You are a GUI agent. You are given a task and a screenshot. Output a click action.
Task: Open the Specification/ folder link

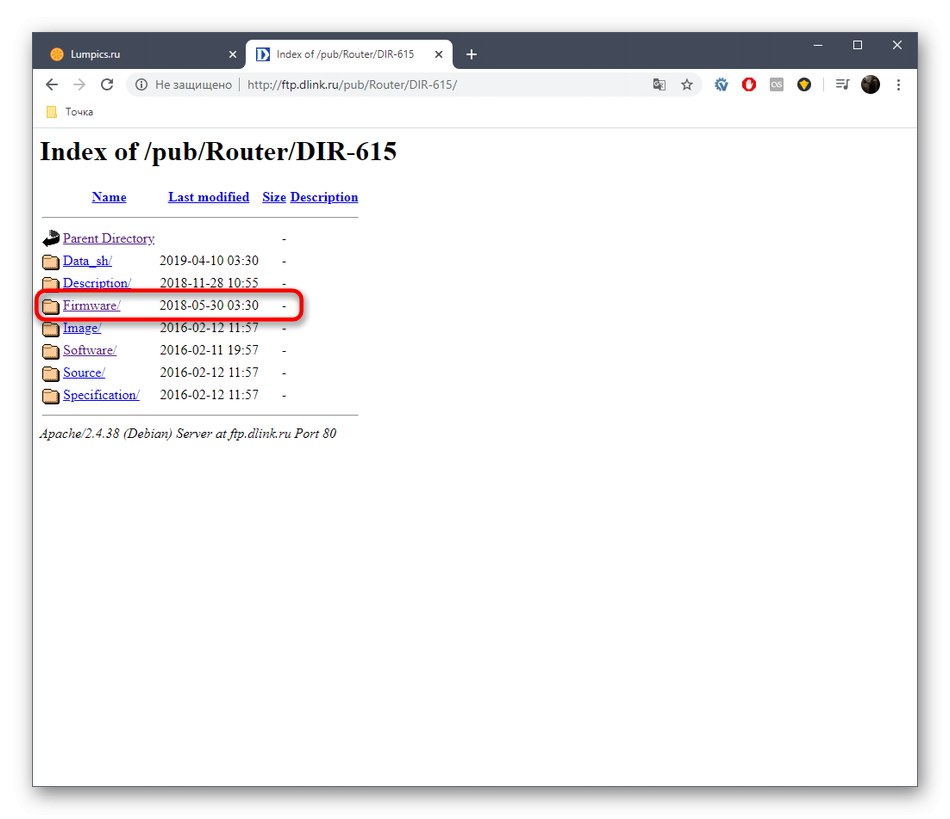click(x=101, y=395)
